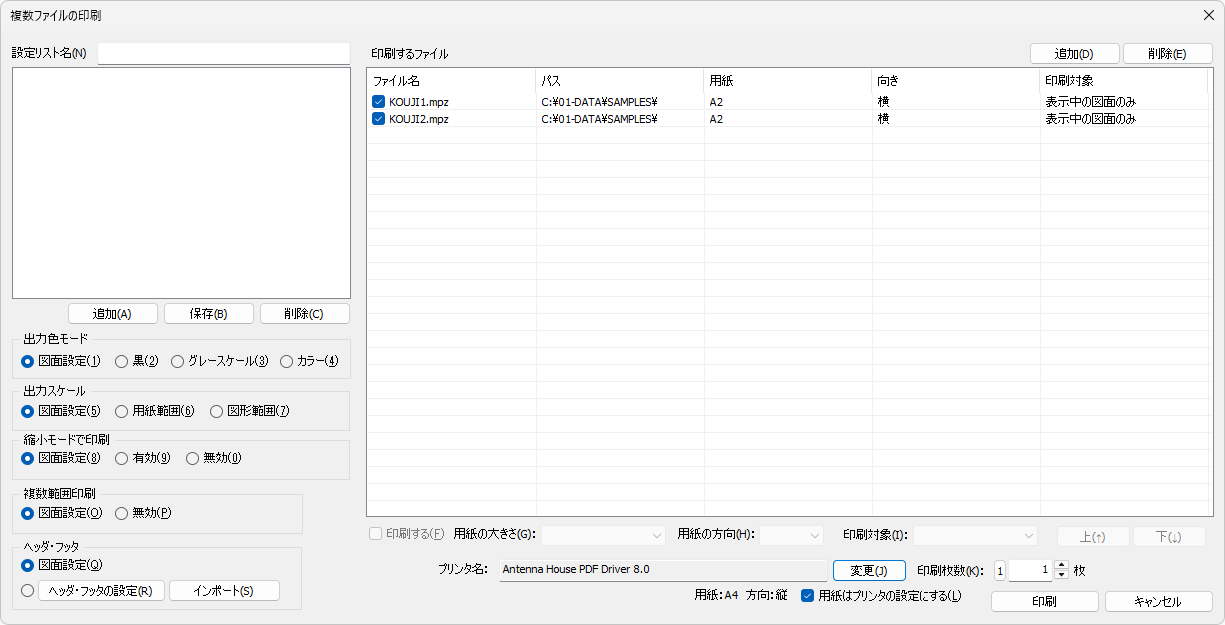This screenshot has height=625, width=1225.
Task: Click 追加(D) to add print files
Action: tap(1074, 54)
